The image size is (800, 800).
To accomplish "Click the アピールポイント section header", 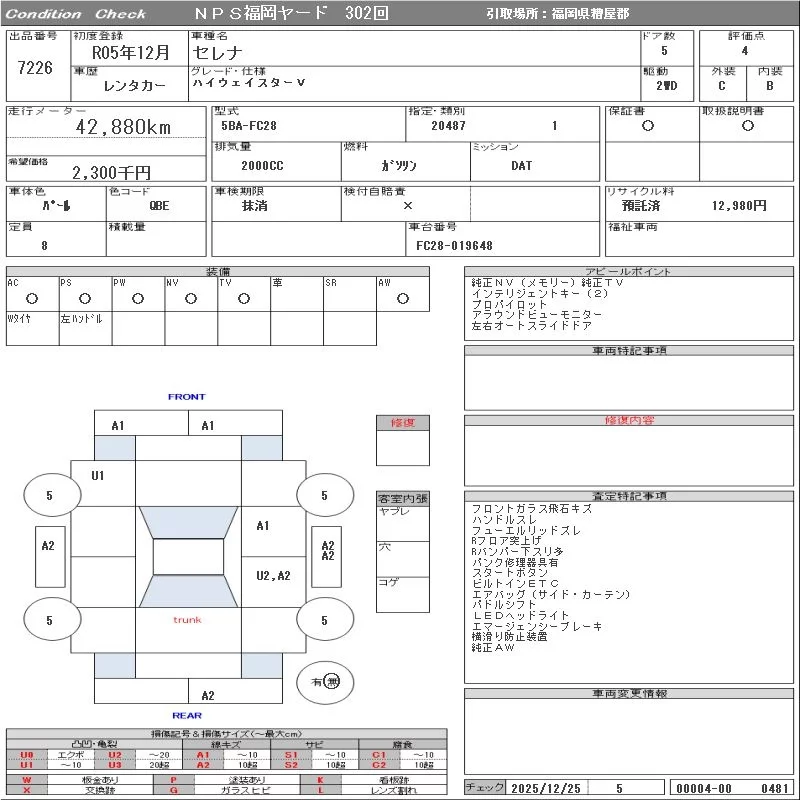I will (x=630, y=272).
